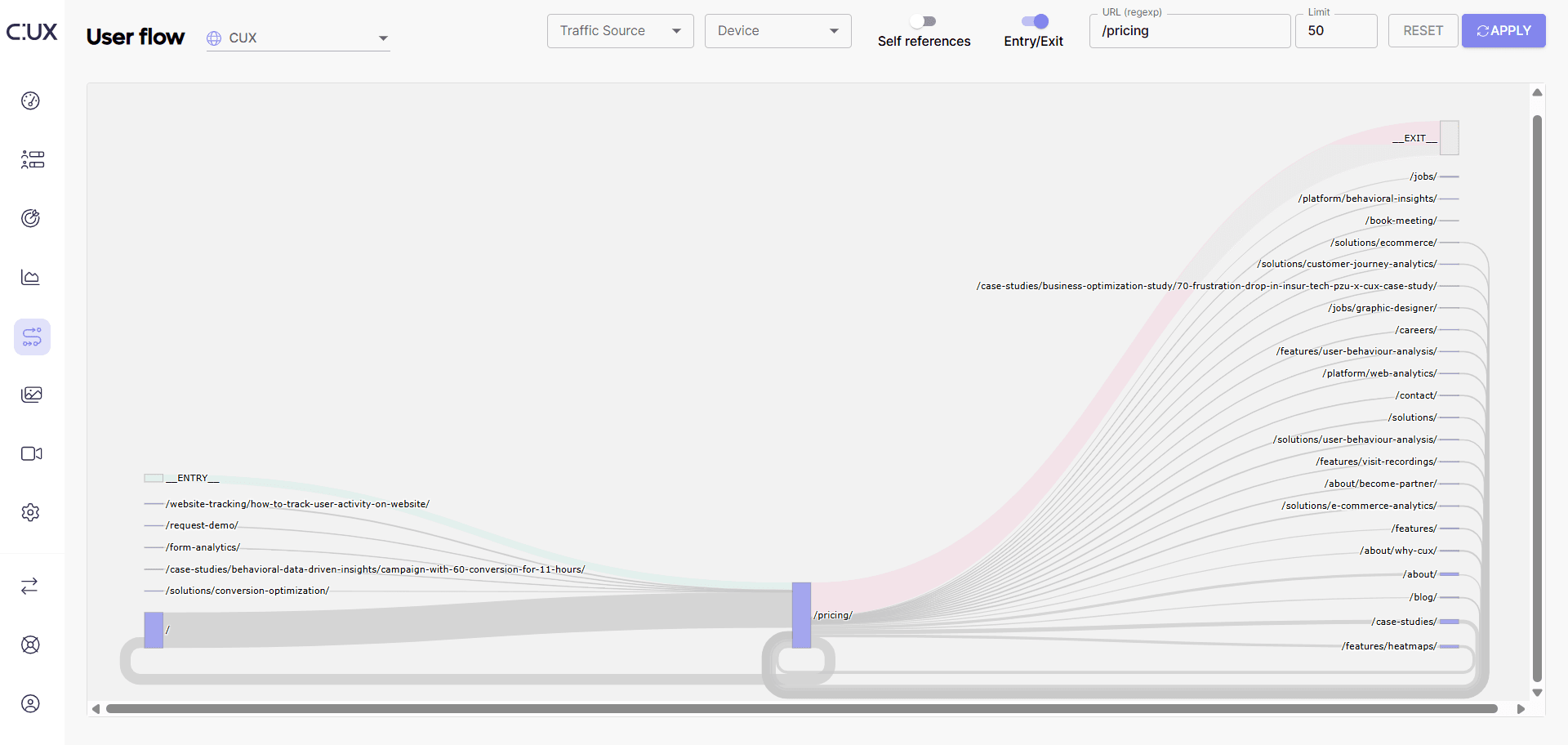Toggle the Entry/Exit switch
Viewport: 1568px width, 745px height.
click(x=1035, y=21)
